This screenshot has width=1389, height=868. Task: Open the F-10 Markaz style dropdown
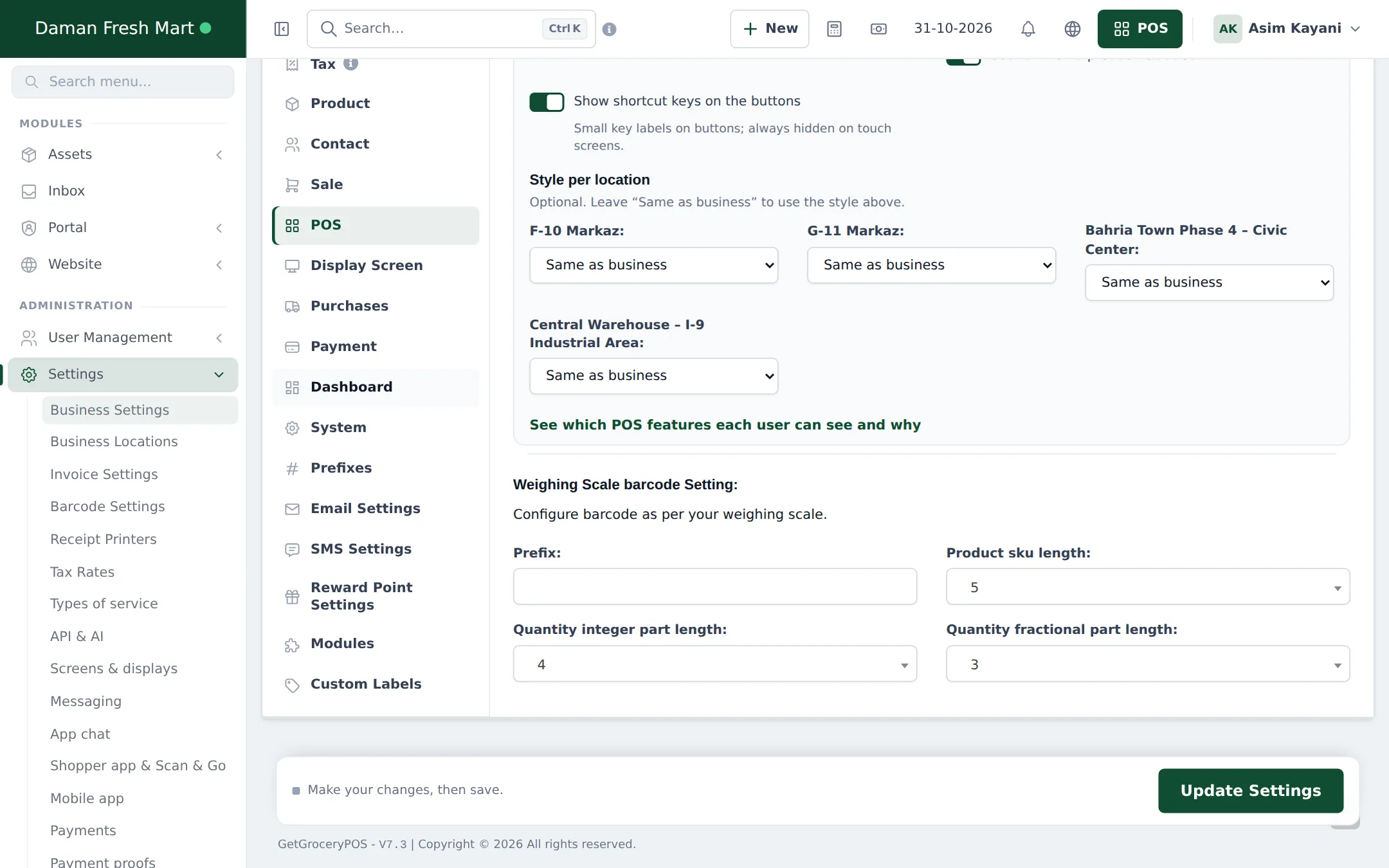tap(653, 265)
